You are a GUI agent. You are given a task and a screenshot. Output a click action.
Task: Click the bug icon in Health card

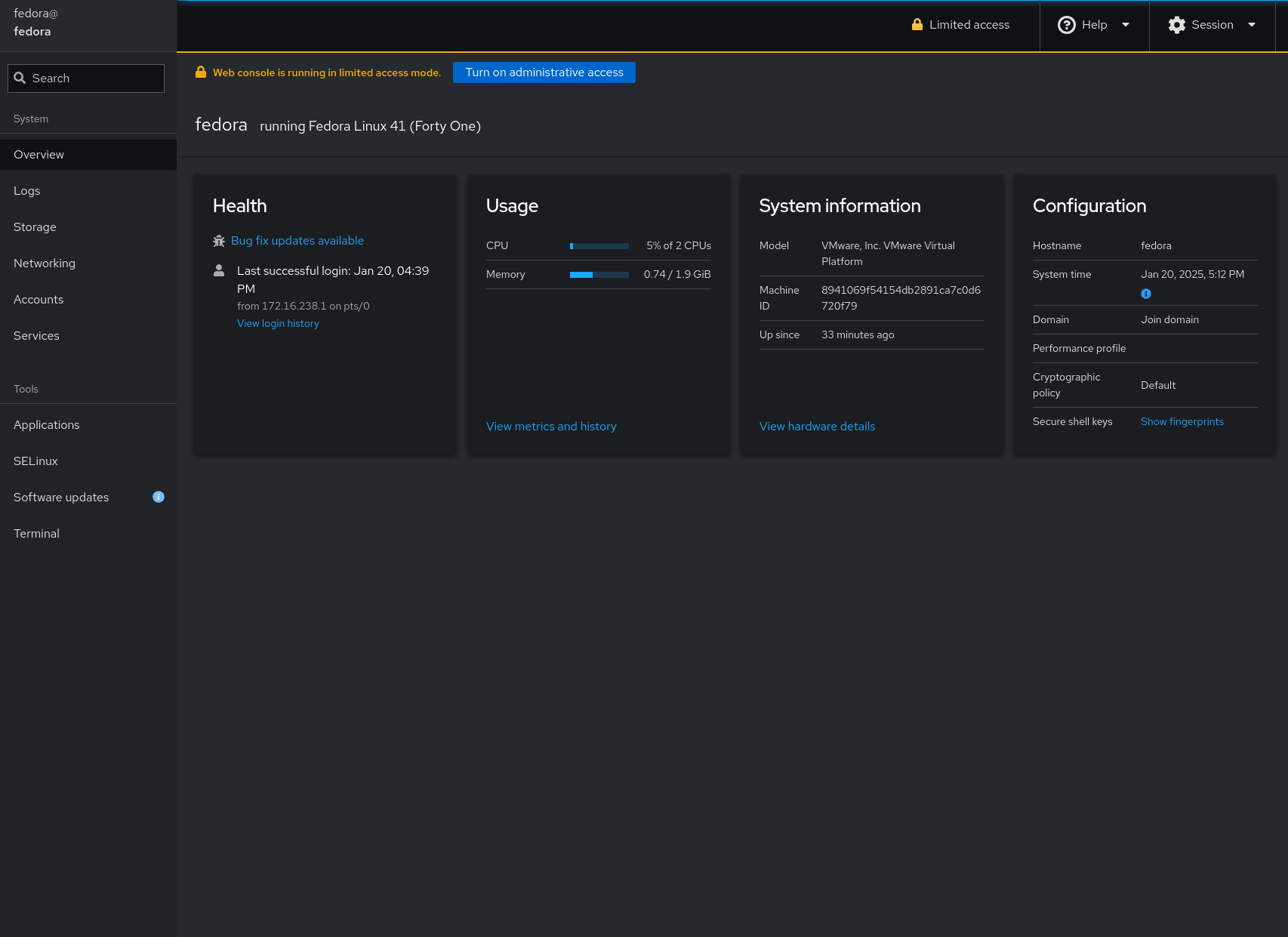pos(219,241)
